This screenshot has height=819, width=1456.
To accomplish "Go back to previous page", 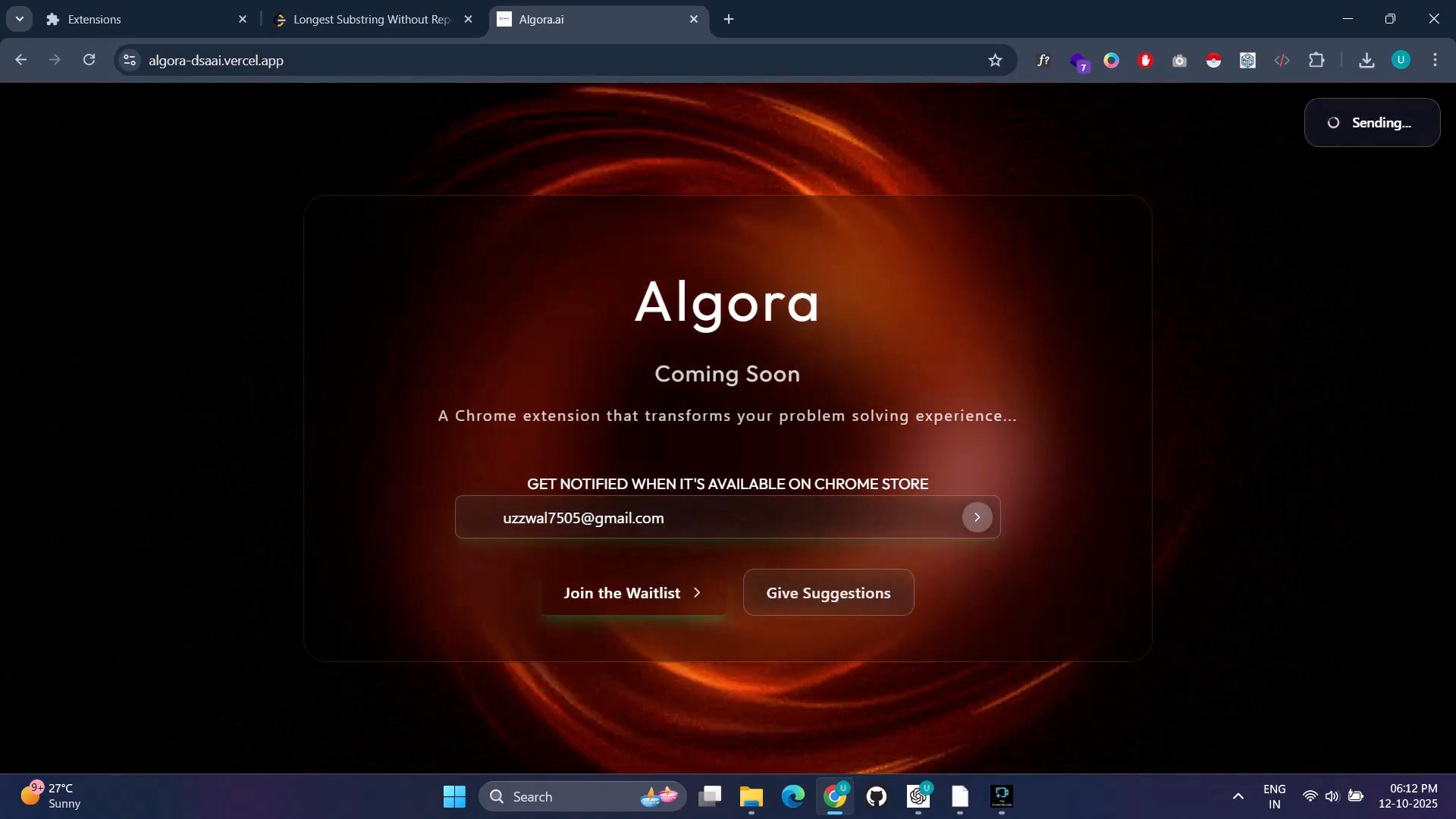I will point(20,60).
